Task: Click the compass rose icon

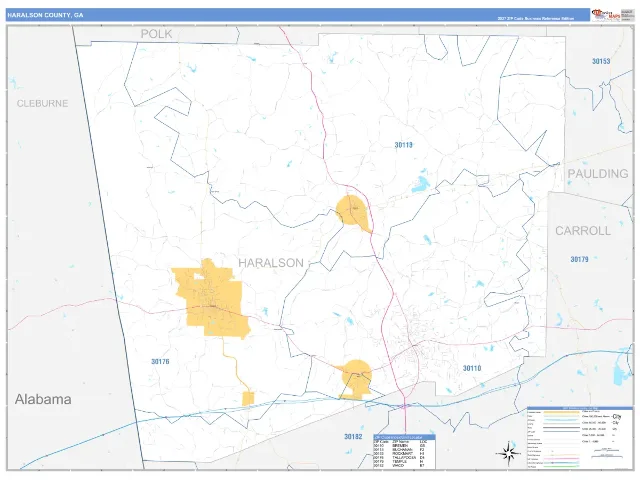Action: [x=508, y=453]
